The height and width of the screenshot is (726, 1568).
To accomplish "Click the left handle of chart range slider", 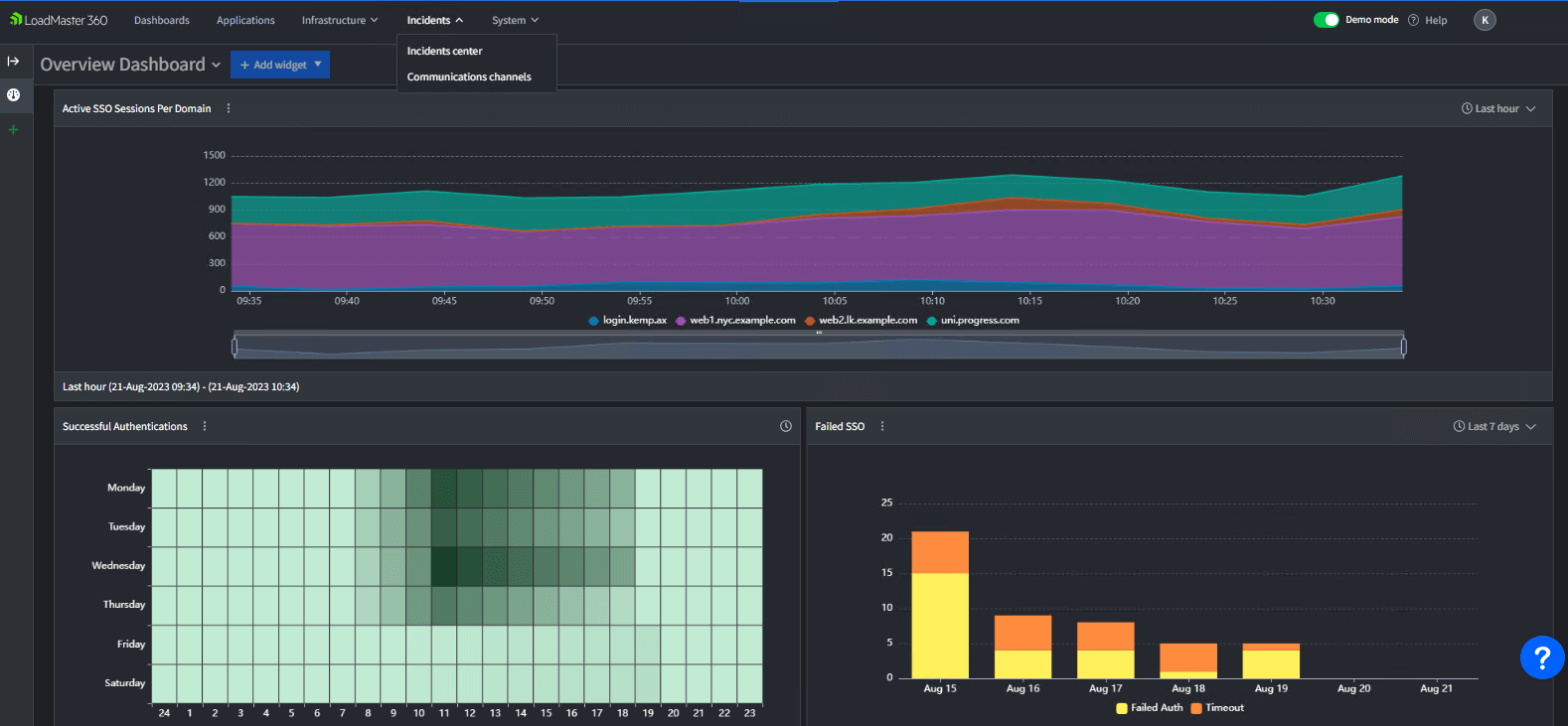I will 235,347.
